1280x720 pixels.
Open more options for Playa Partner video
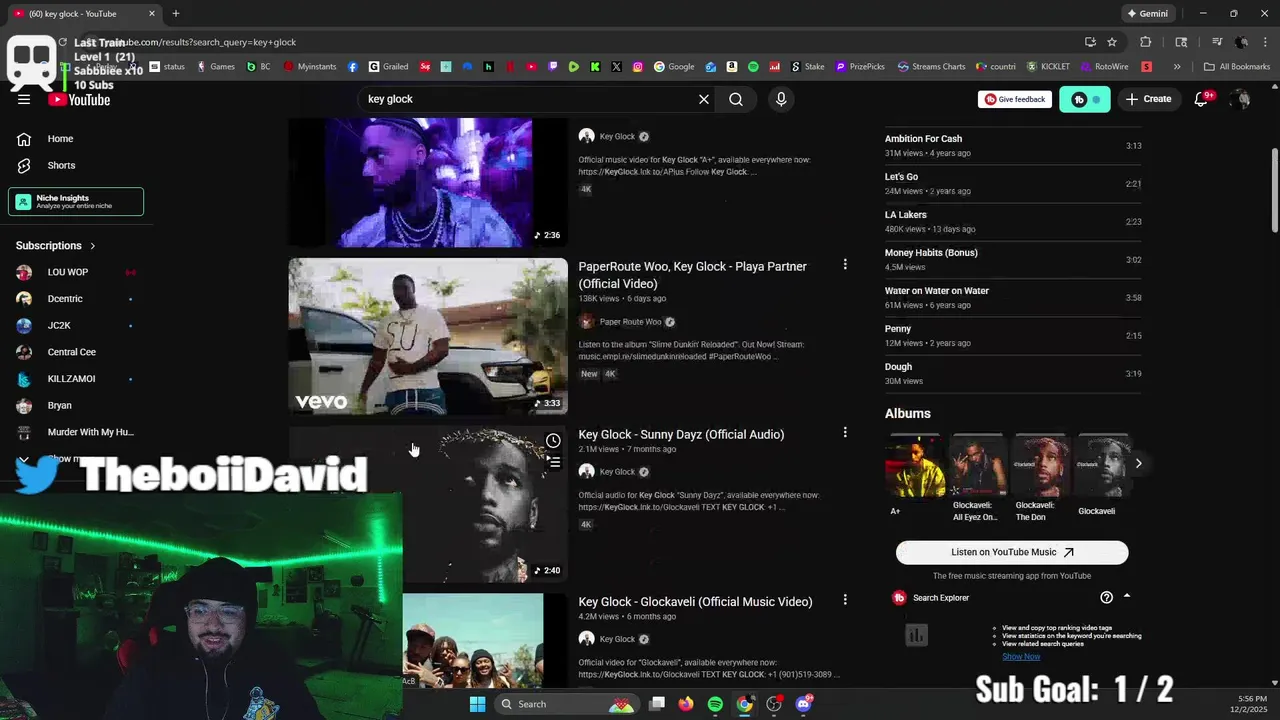(845, 265)
